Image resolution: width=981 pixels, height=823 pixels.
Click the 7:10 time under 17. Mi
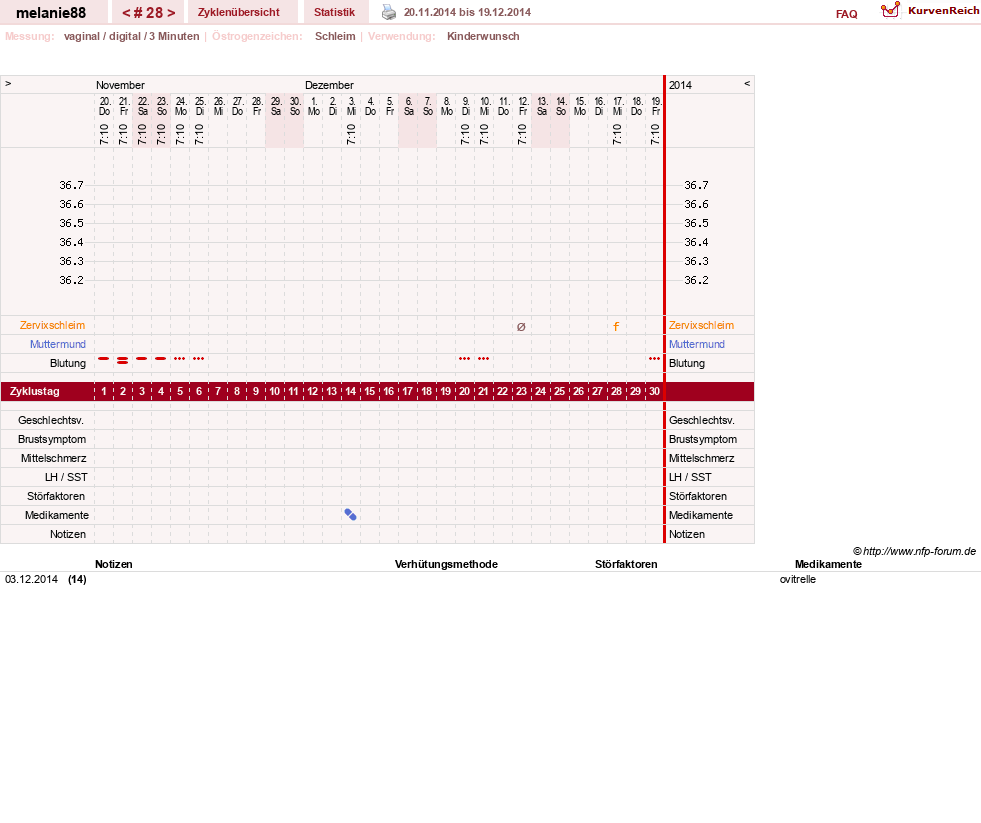(x=617, y=134)
